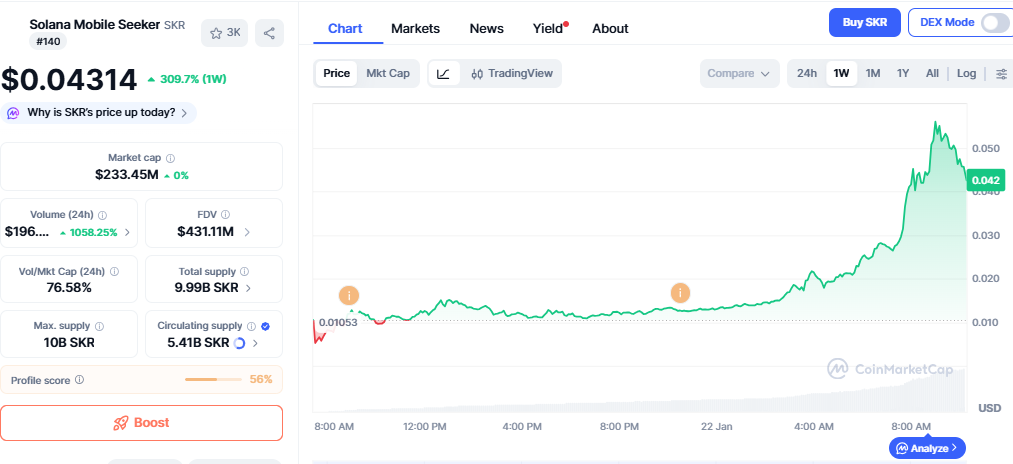Add SKR to watchlist with star button
The height and width of the screenshot is (464, 1013).
pos(225,33)
